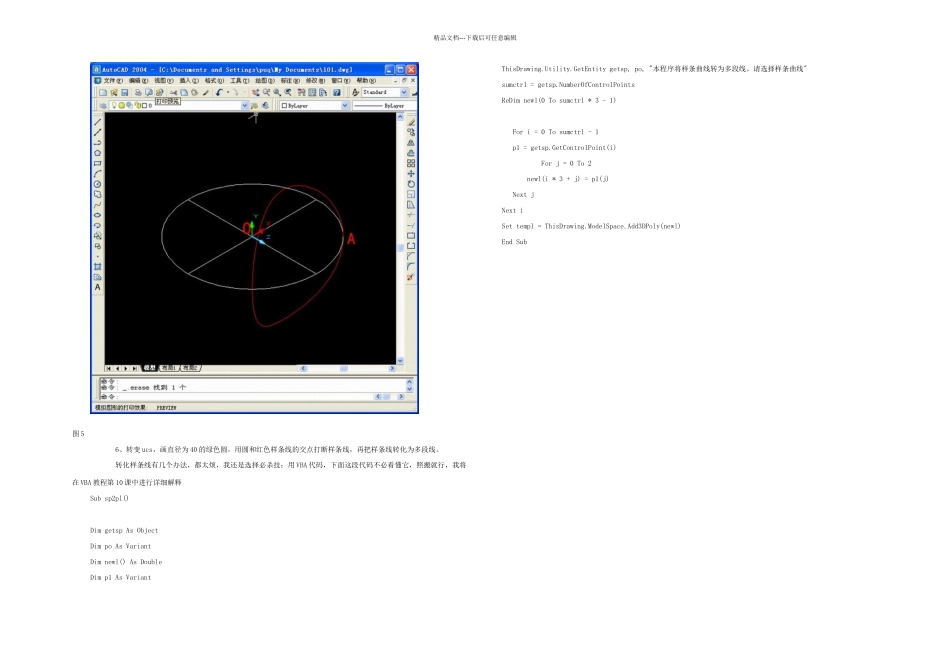
Task: Click the Rotate modify tool
Action: 411,184
